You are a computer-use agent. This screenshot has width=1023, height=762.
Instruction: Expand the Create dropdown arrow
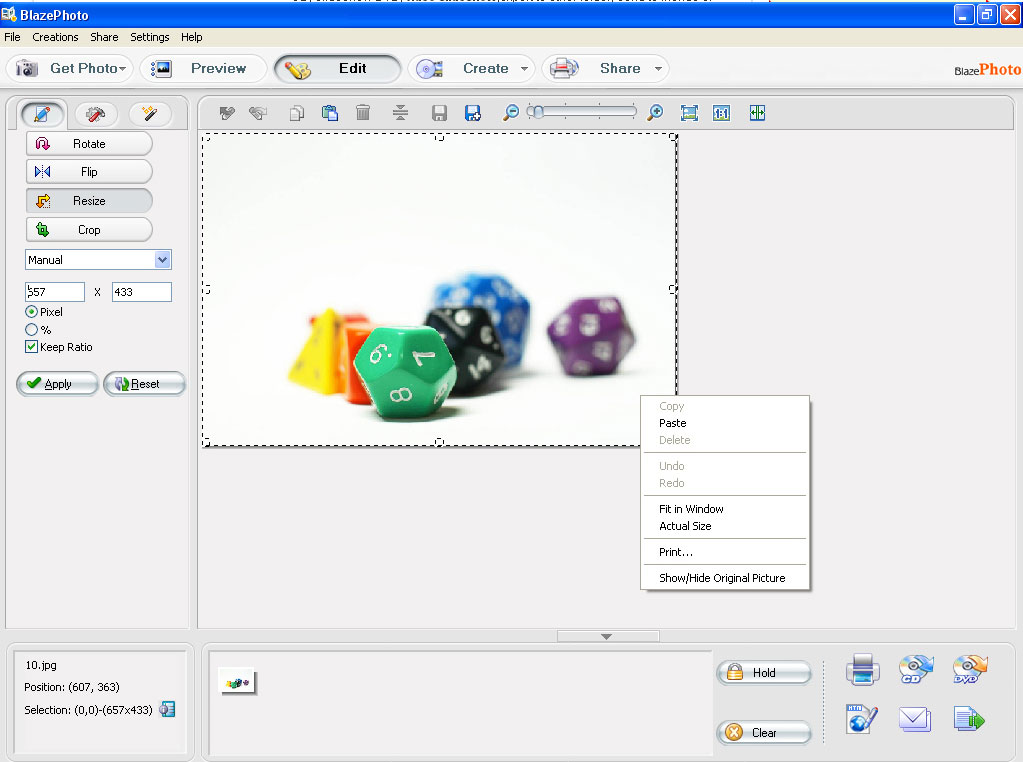coord(524,69)
